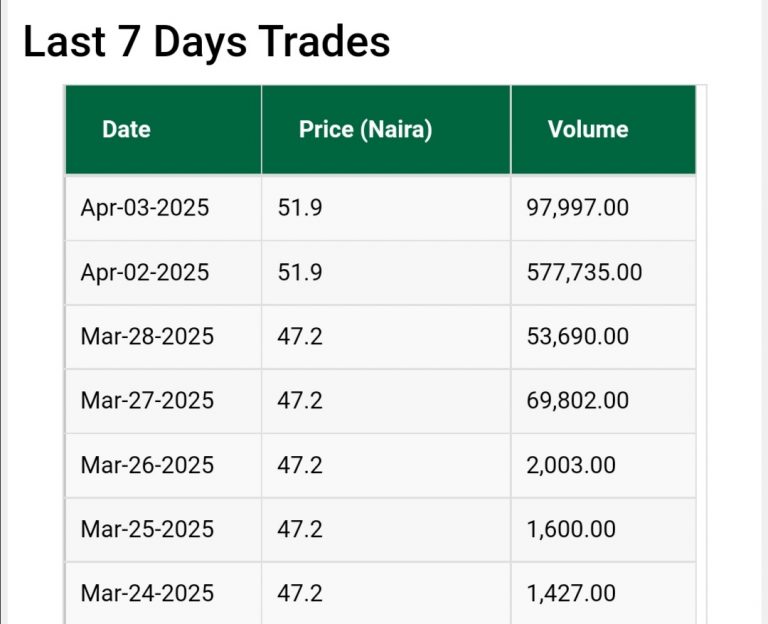Click the 69,802.00 volume value
768x624 pixels.
[578, 400]
